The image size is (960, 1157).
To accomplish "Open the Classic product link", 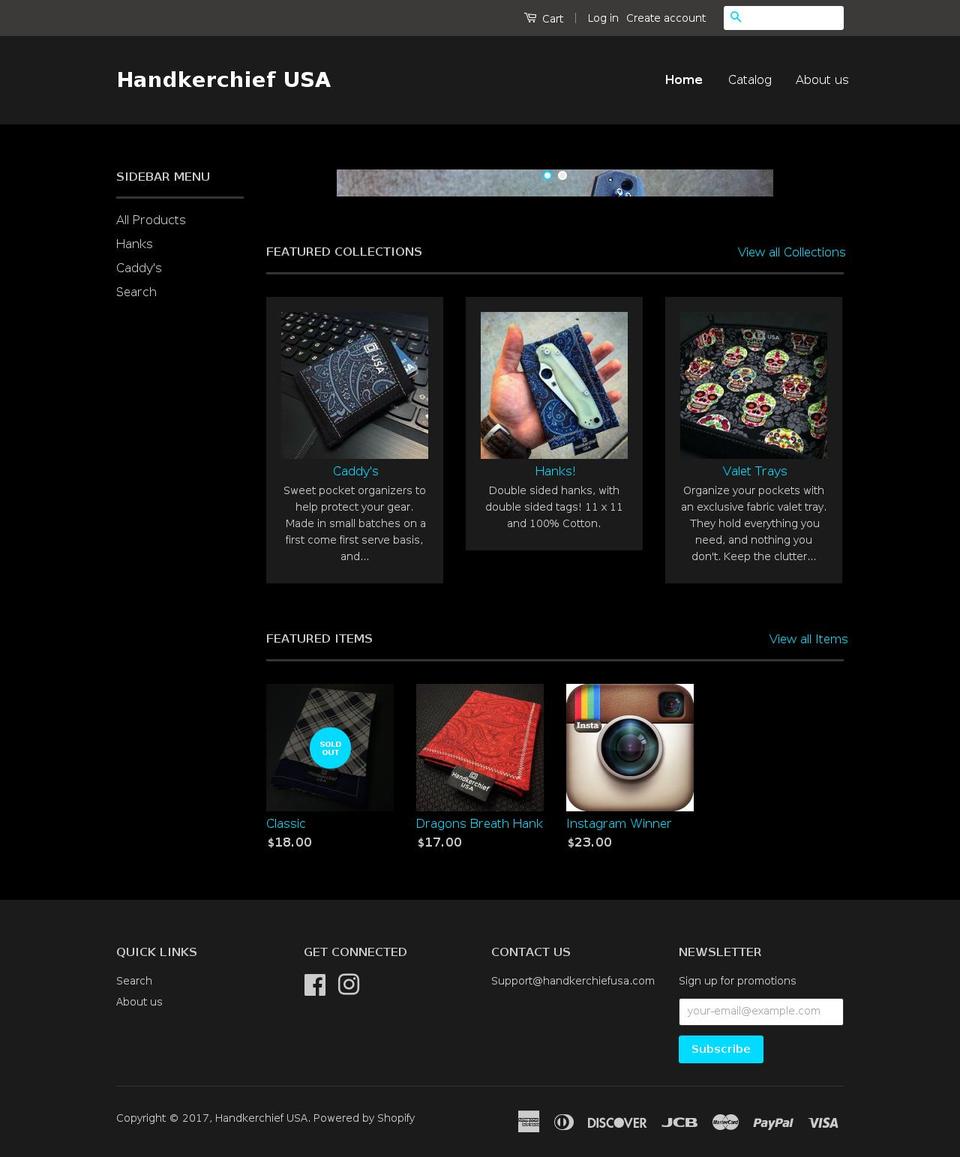I will tap(286, 823).
